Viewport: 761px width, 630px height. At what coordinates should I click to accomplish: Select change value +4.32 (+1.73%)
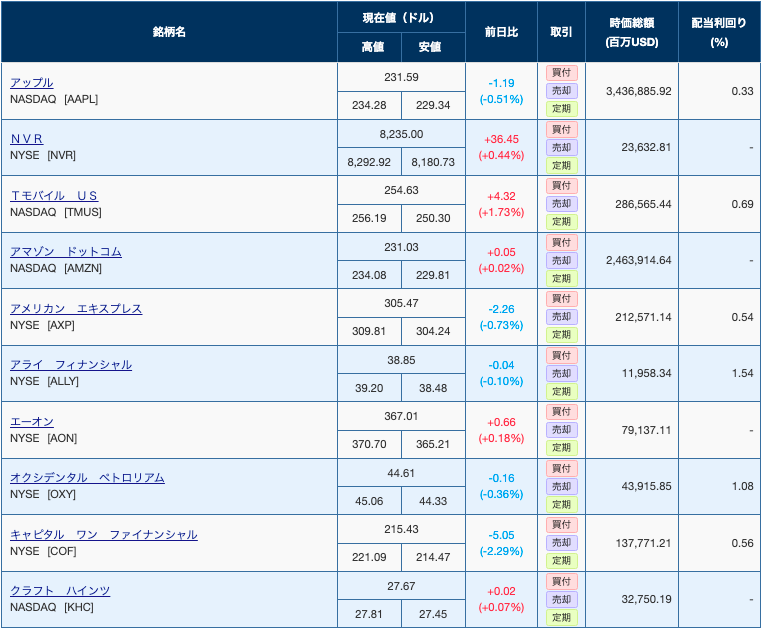[501, 204]
